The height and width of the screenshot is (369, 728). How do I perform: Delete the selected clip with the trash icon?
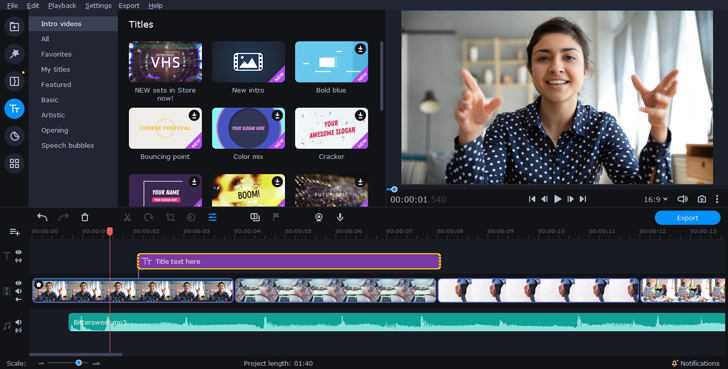(x=84, y=217)
